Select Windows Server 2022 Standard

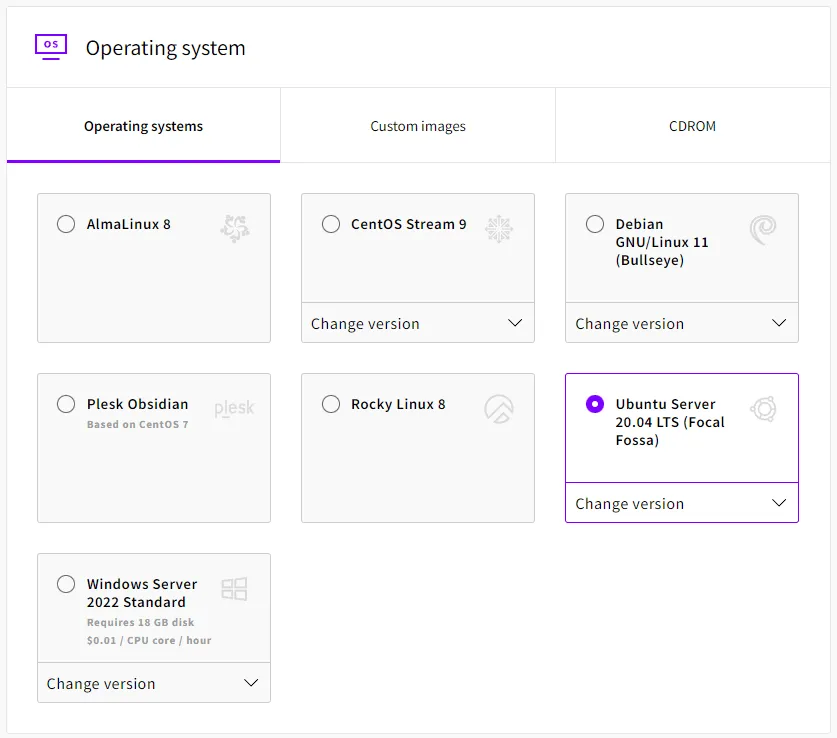pos(66,584)
